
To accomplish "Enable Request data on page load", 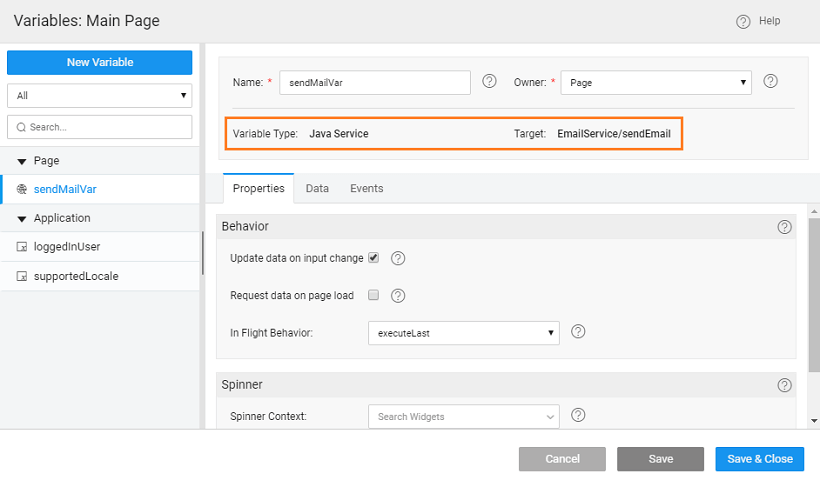I will (x=374, y=295).
